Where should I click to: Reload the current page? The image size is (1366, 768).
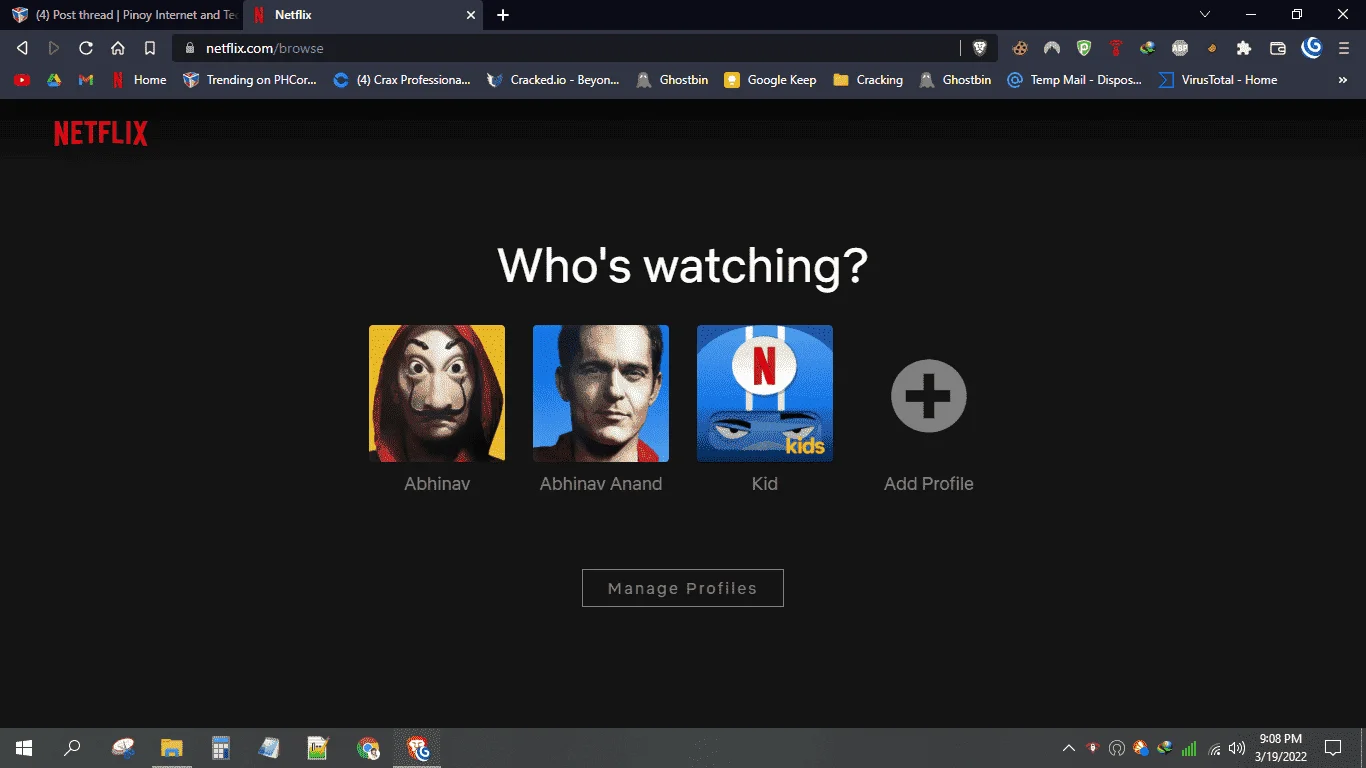click(x=86, y=48)
